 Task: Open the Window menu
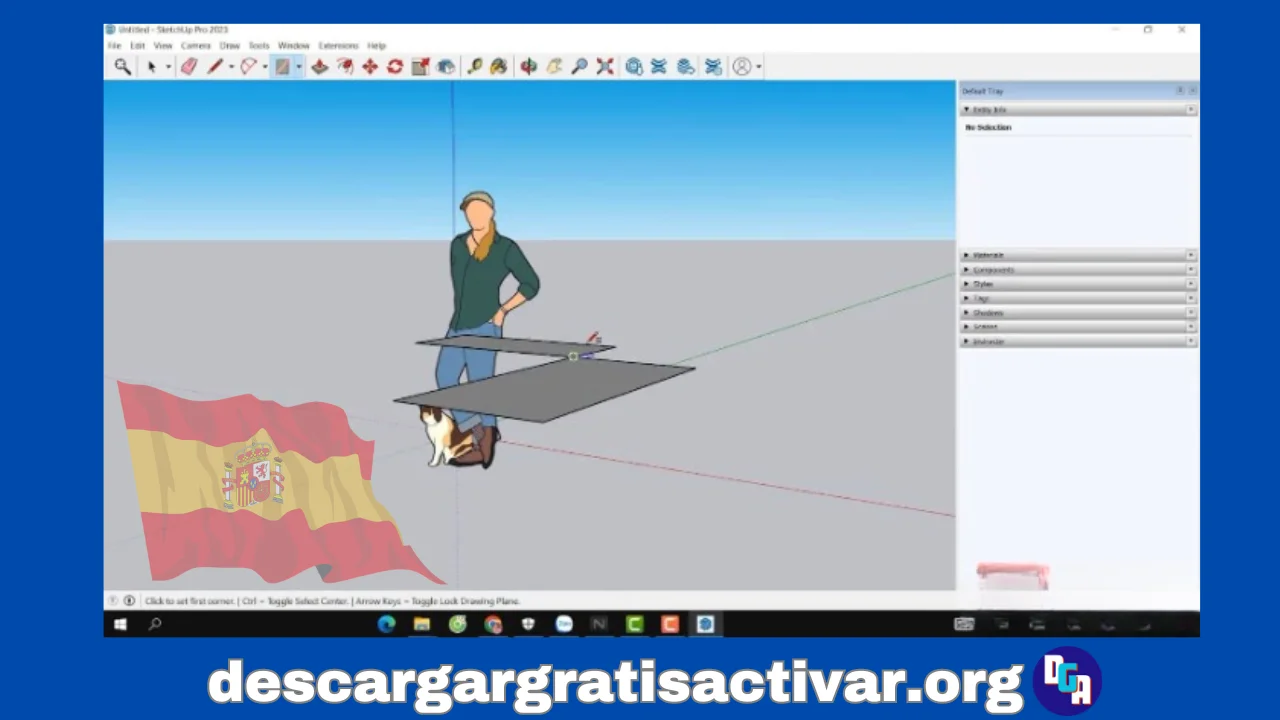pos(294,46)
